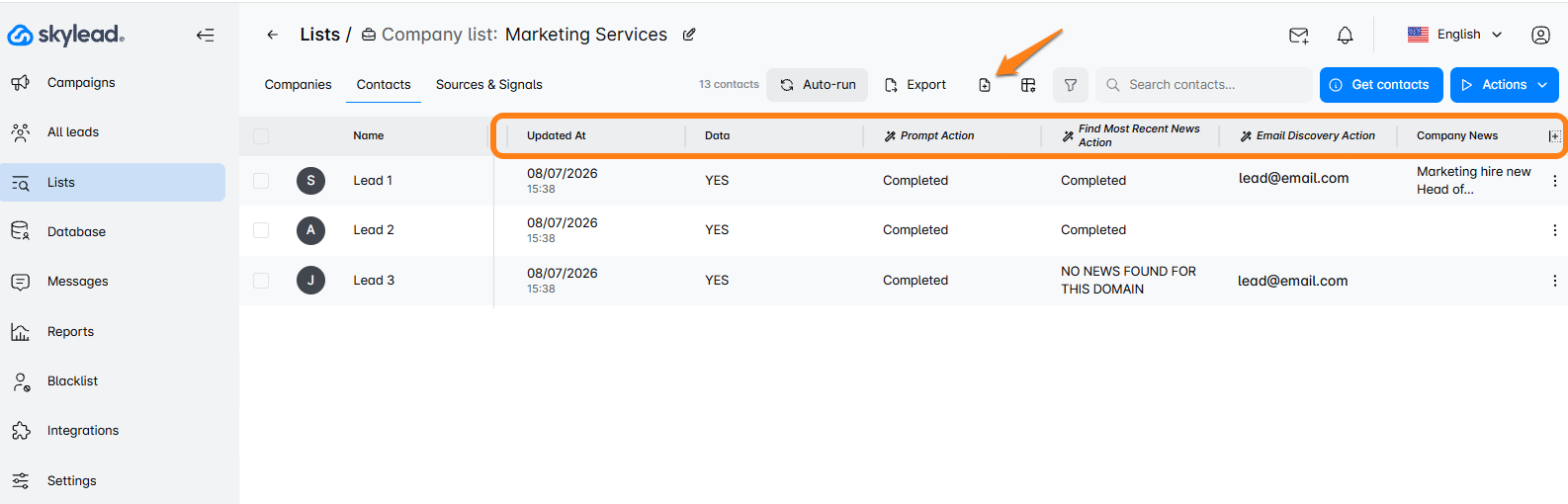Click the Updated At column header
Screen dimensions: 1568x504
click(x=557, y=136)
